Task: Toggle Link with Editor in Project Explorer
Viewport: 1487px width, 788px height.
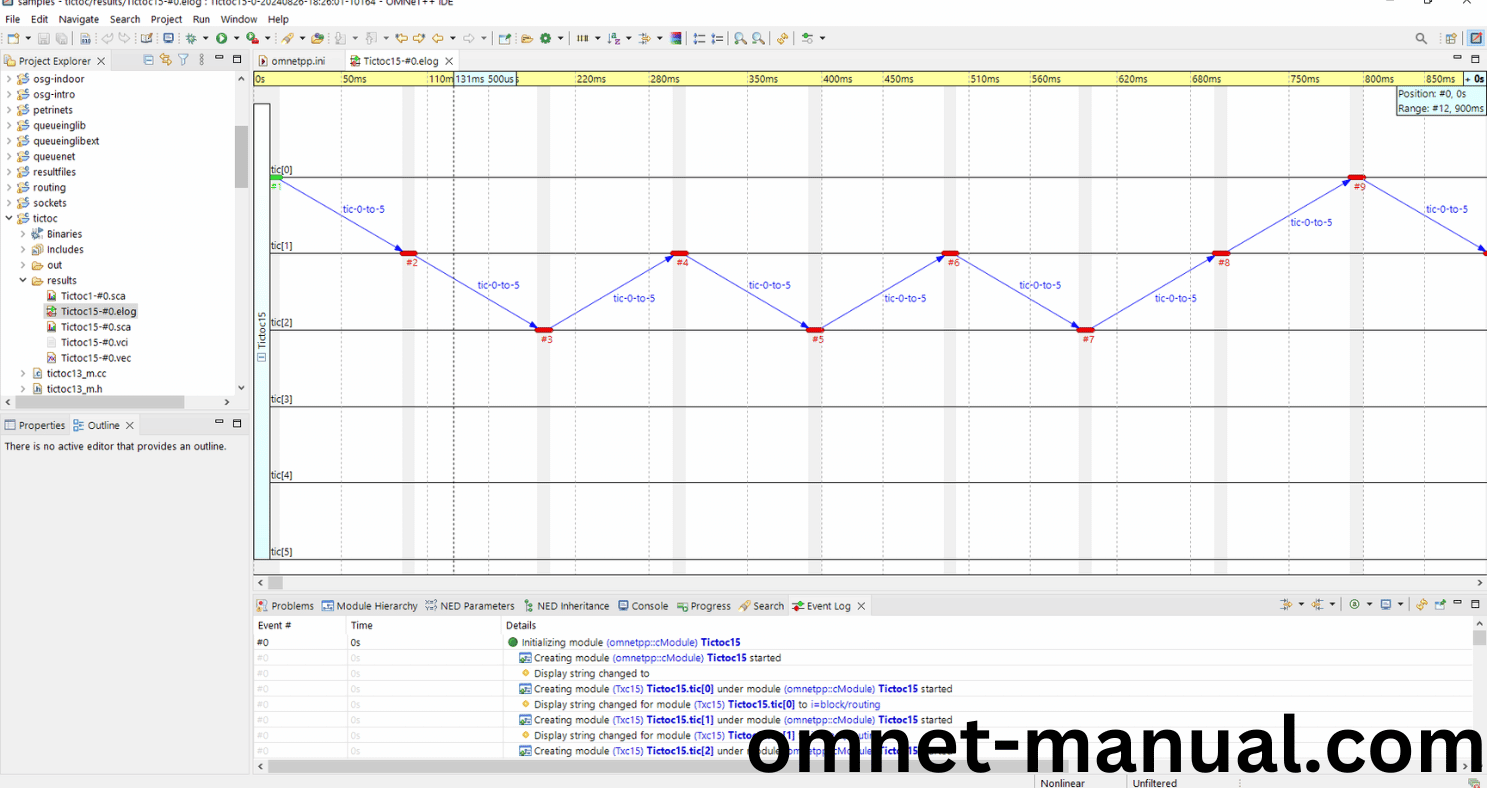Action: tap(166, 60)
